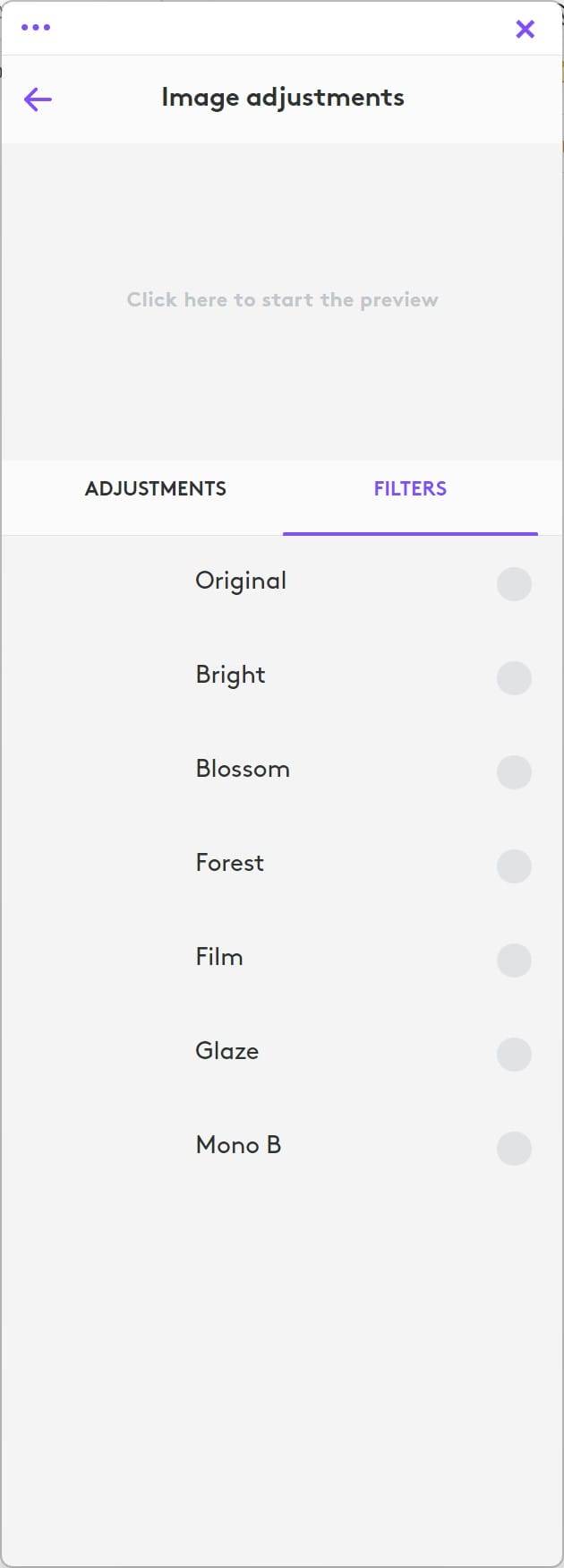
Task: Switch to the Adjustments tab
Action: coord(156,489)
